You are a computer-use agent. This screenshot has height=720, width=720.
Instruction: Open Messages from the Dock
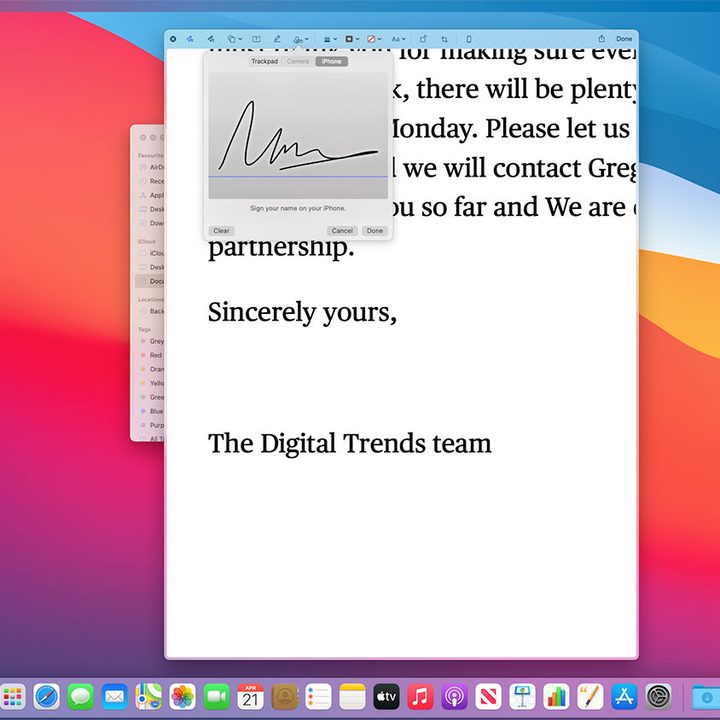point(80,697)
